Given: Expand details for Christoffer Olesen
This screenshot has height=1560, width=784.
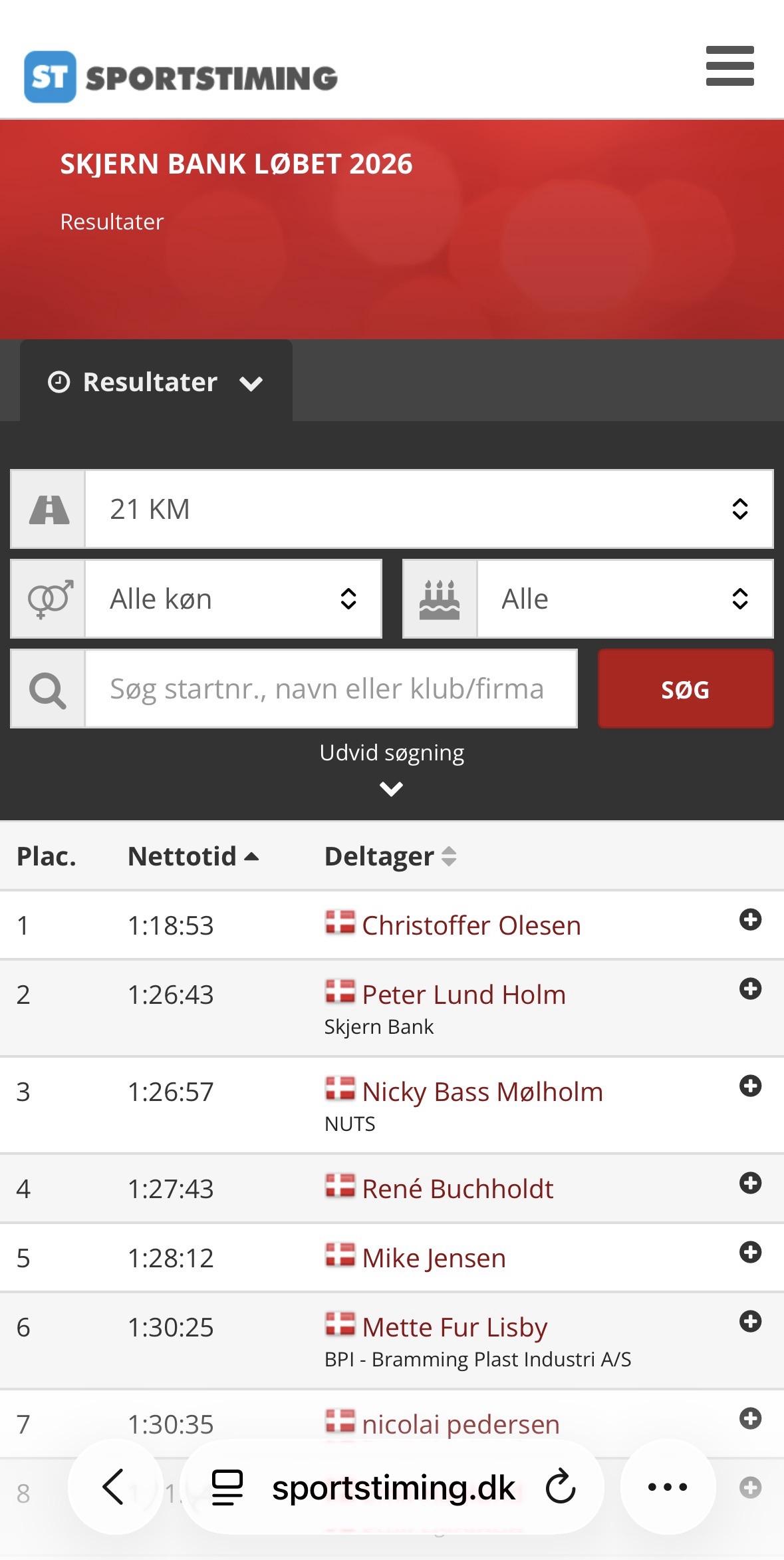Looking at the screenshot, I should (750, 919).
